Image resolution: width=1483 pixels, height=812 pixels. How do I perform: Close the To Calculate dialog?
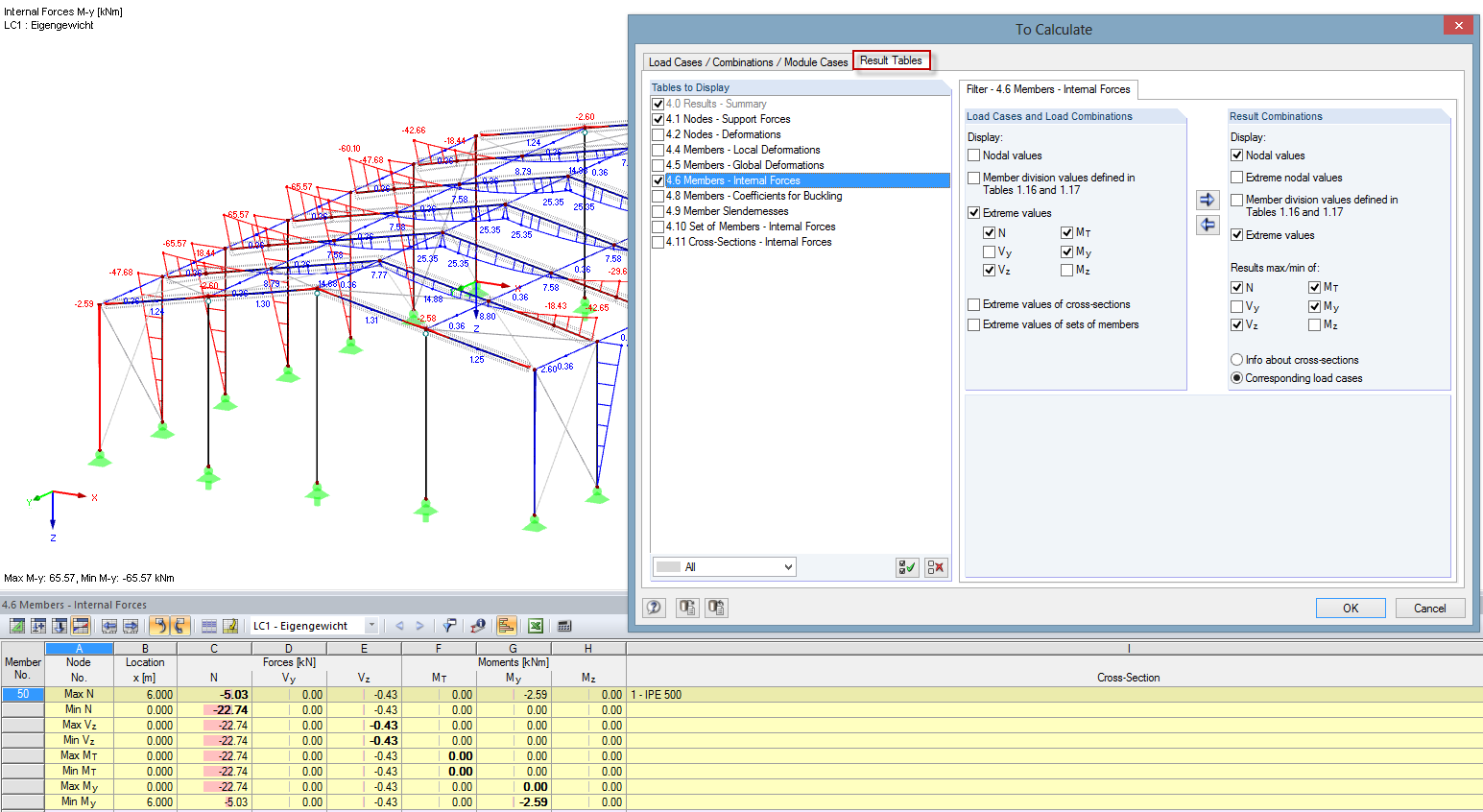coord(1458,25)
